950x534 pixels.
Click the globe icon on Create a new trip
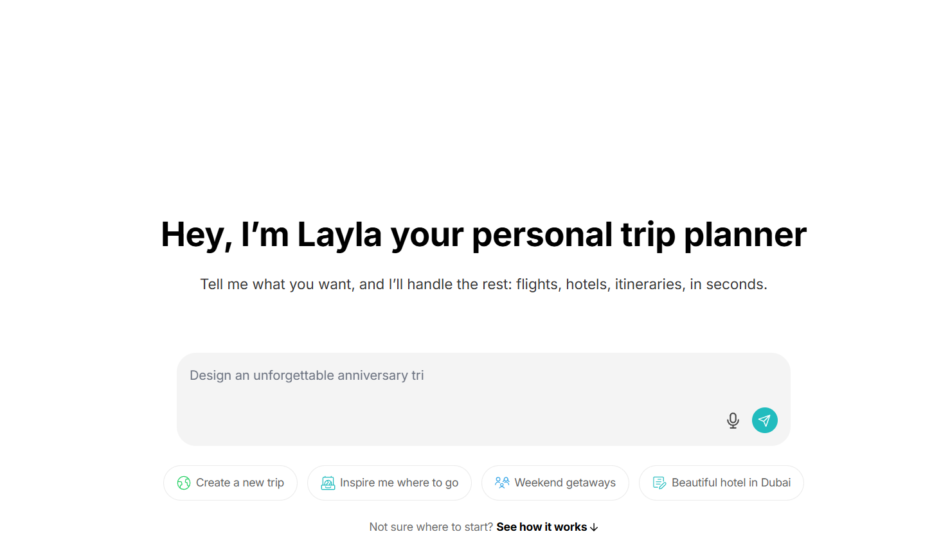click(x=184, y=483)
